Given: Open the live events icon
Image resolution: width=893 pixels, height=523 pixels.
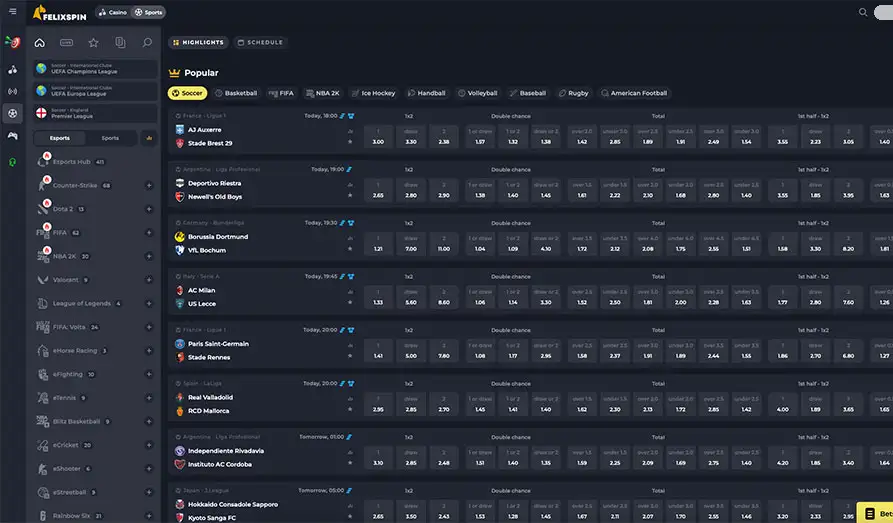Looking at the screenshot, I should pos(67,43).
